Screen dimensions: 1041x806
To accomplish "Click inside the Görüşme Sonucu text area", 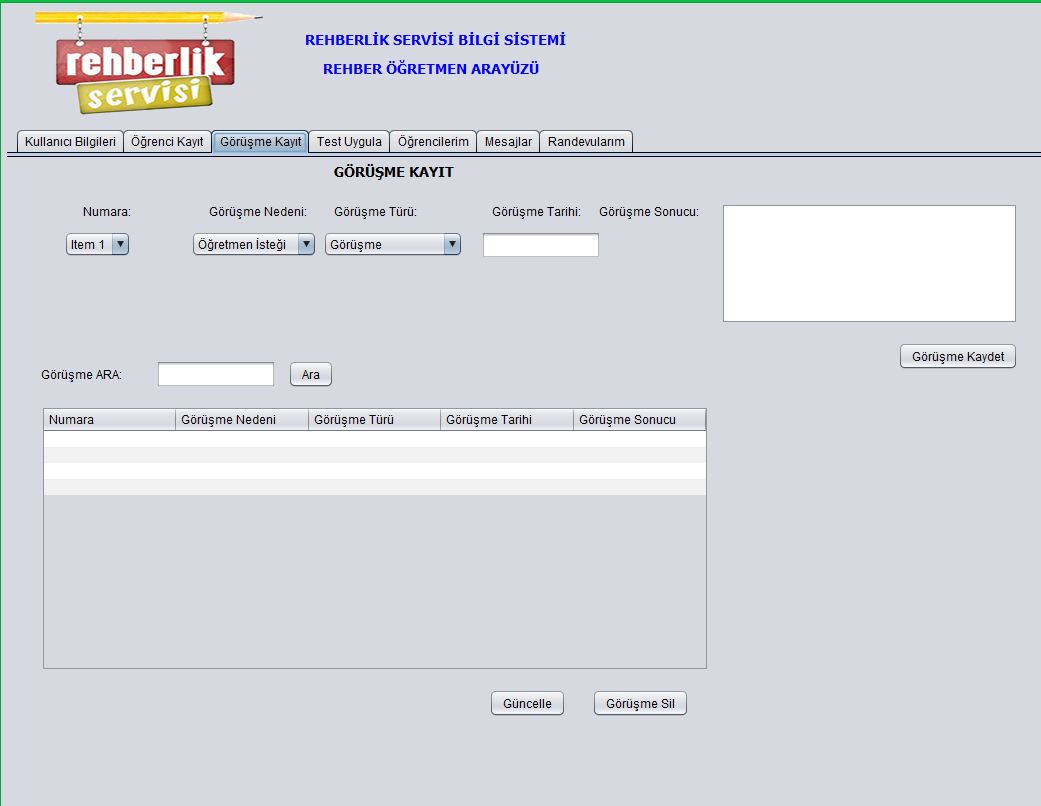I will click(x=869, y=263).
